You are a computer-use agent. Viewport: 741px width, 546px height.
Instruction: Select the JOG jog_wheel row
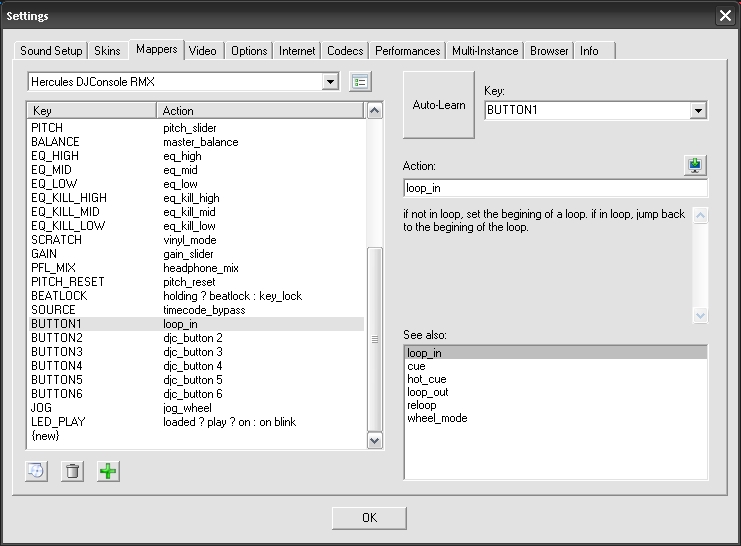pos(196,408)
